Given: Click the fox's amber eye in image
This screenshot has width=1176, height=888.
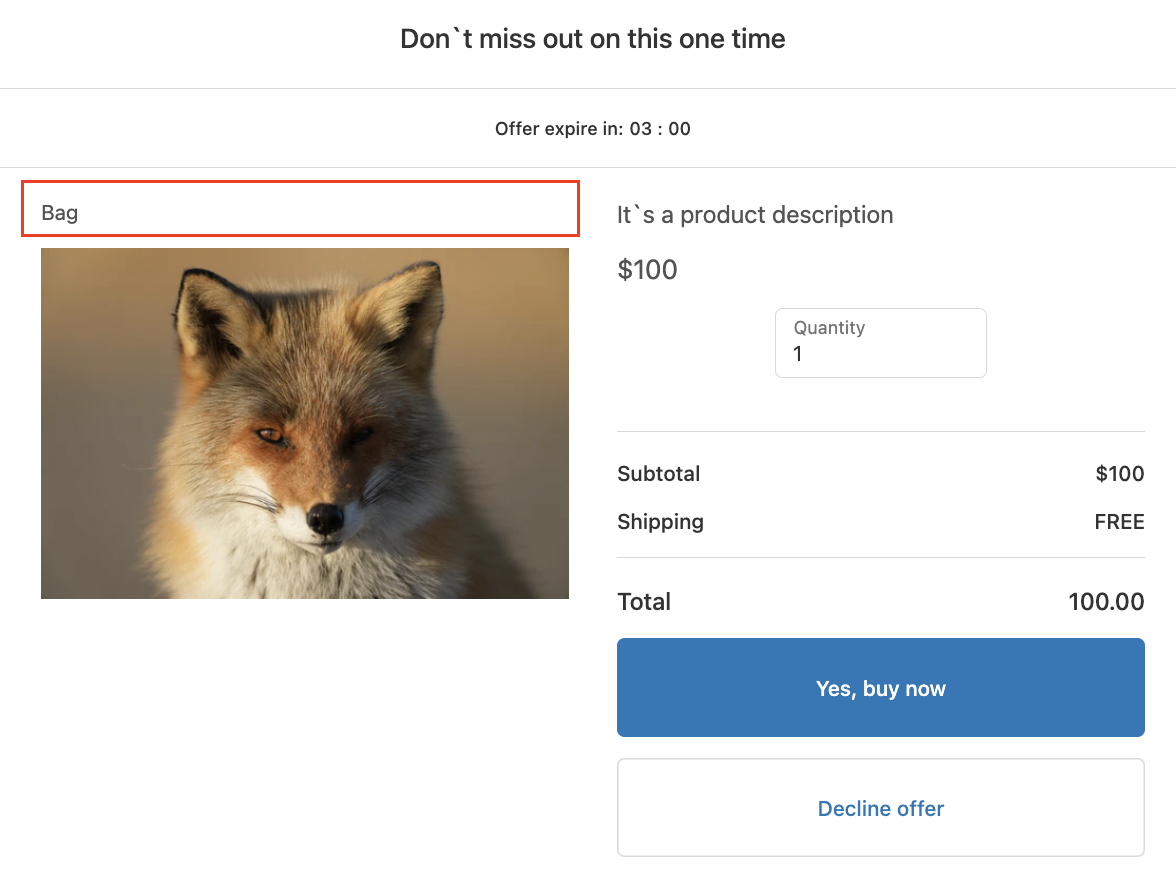Looking at the screenshot, I should click(270, 434).
